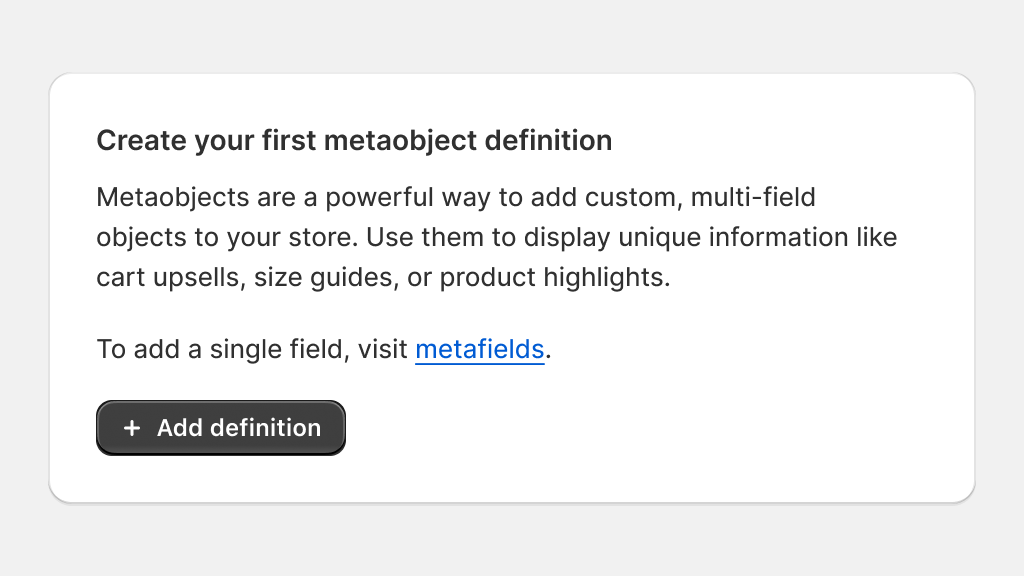
Task: Click the 'To add a single field, visit' text
Action: click(x=252, y=349)
